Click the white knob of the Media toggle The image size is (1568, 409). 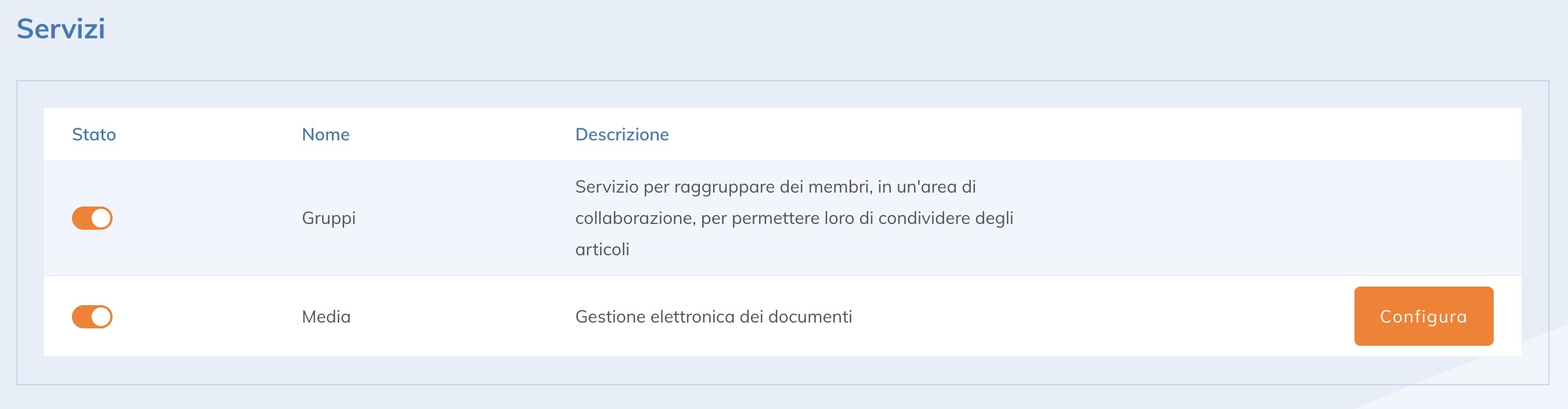click(102, 316)
